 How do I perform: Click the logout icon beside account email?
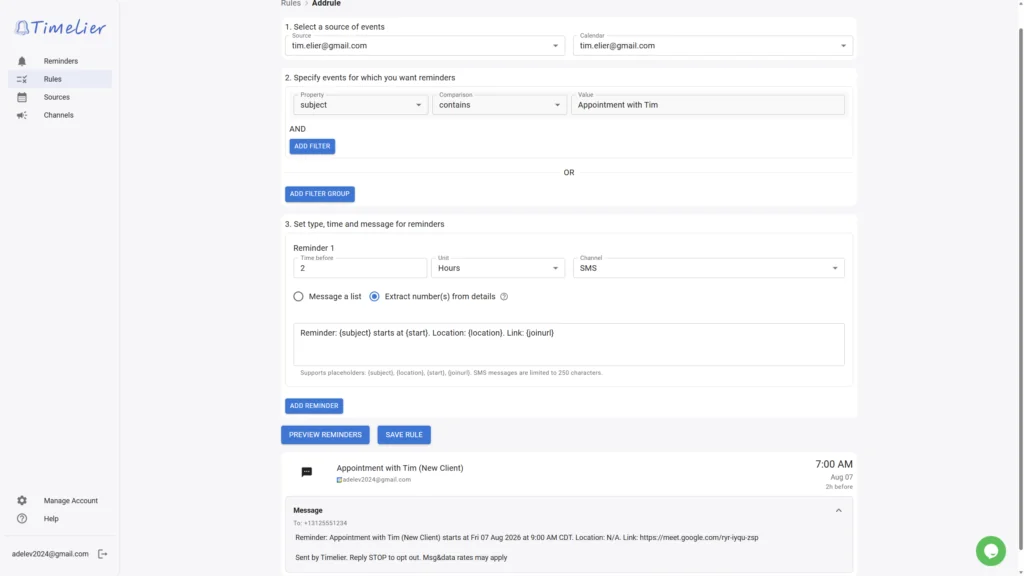point(103,554)
